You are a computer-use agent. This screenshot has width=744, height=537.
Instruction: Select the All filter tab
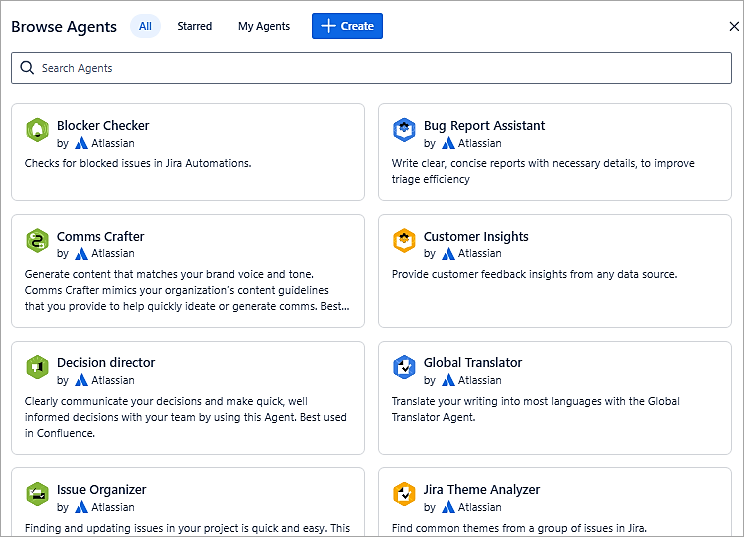tap(145, 26)
